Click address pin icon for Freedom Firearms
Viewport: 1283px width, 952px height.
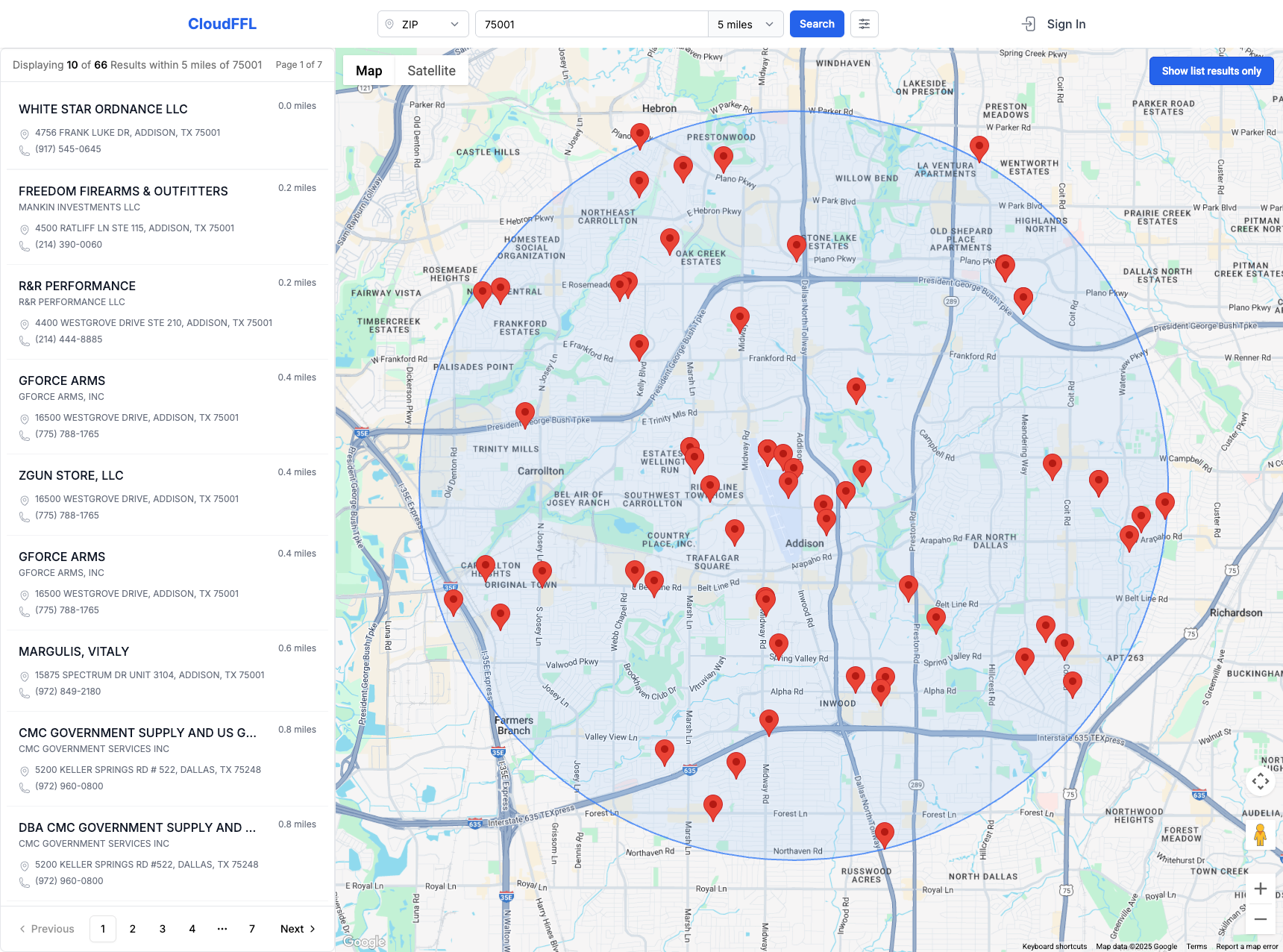pyautogui.click(x=25, y=229)
